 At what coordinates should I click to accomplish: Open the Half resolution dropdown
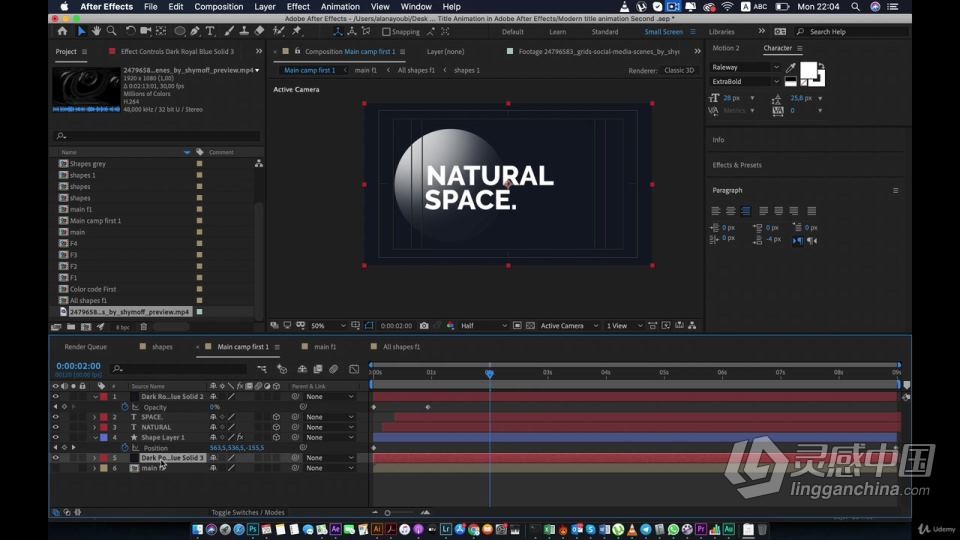[484, 326]
